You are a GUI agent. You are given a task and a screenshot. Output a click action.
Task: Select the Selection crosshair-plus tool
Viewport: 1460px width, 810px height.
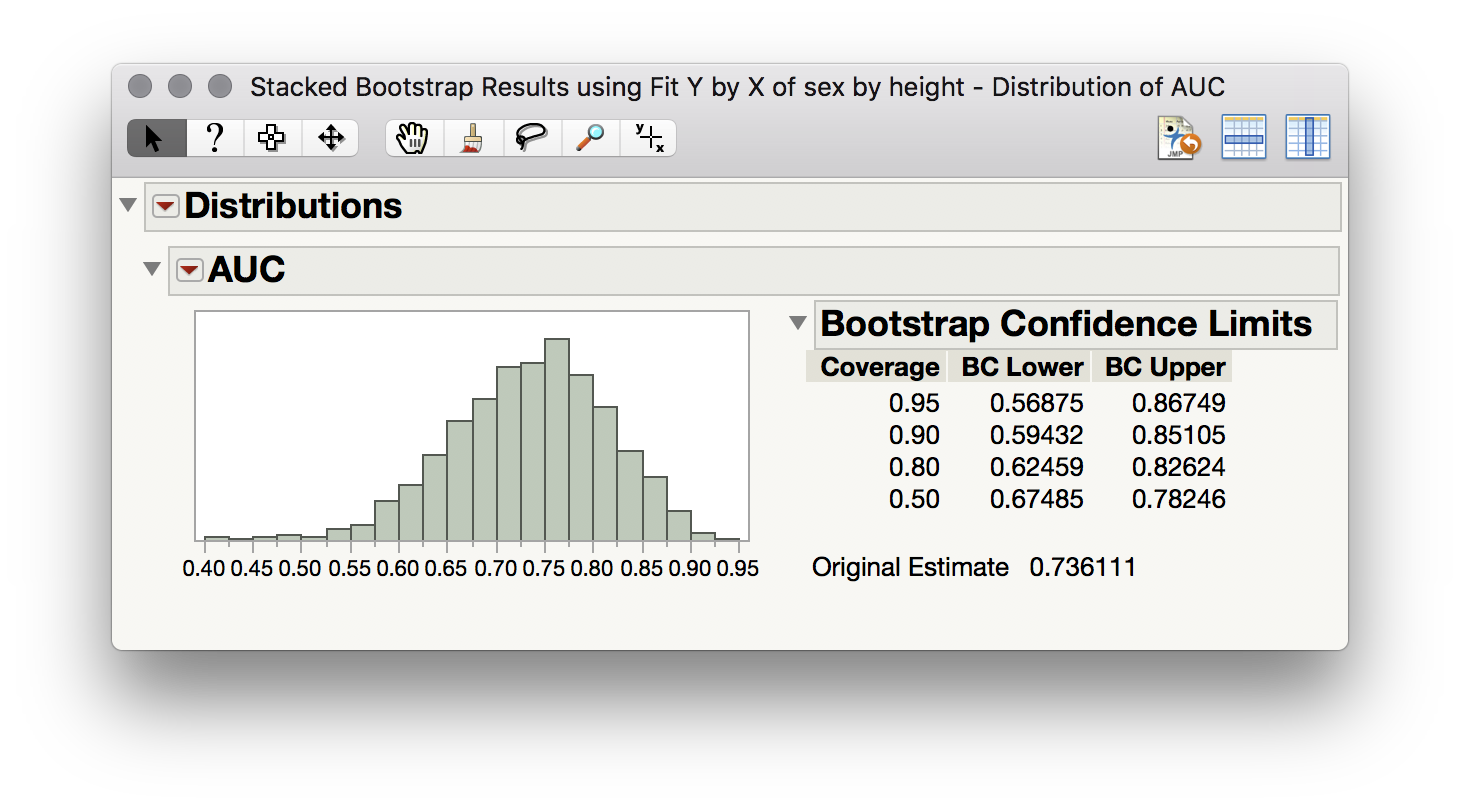pyautogui.click(x=272, y=137)
